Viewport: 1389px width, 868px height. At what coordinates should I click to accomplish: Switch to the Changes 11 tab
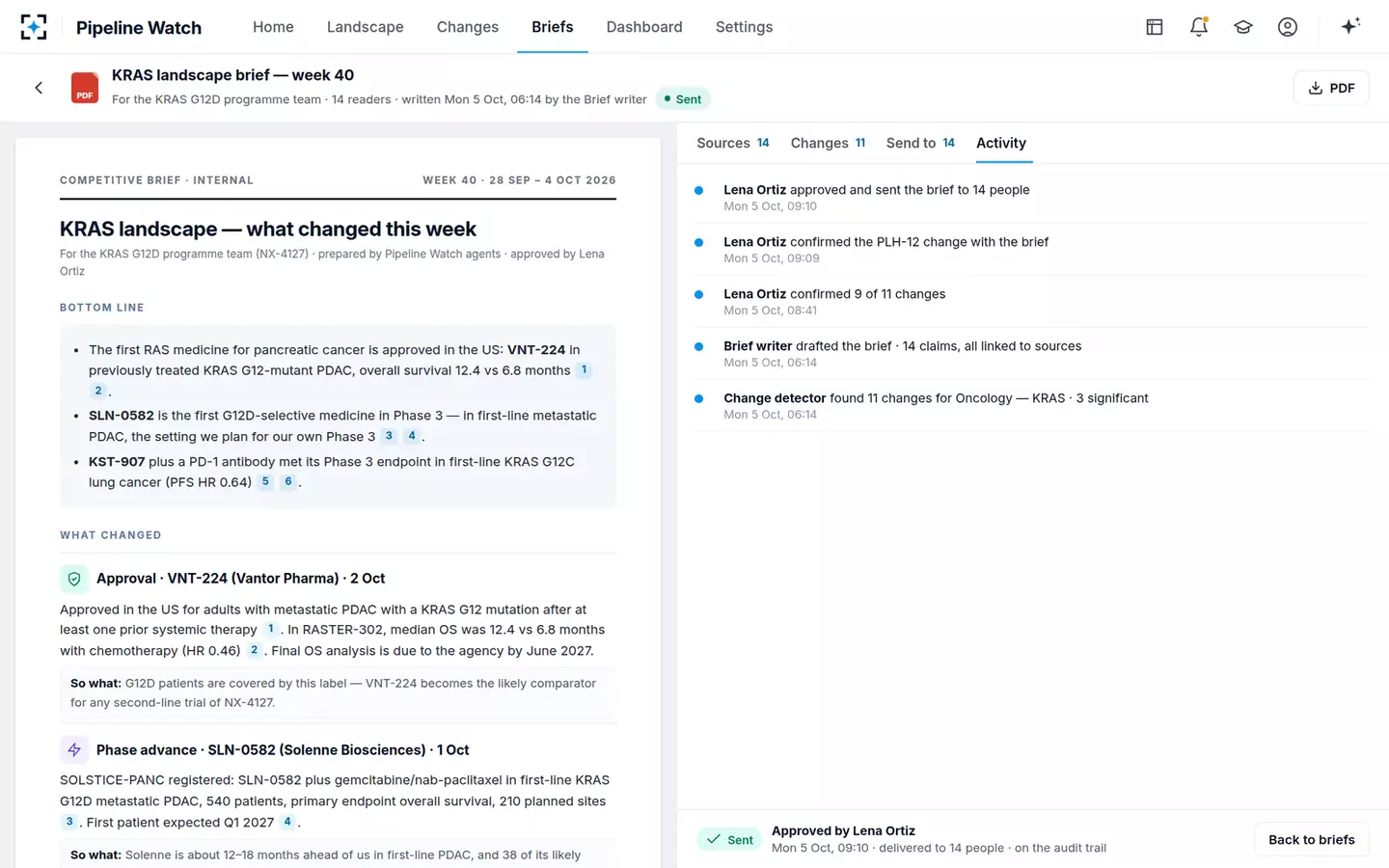pyautogui.click(x=828, y=143)
